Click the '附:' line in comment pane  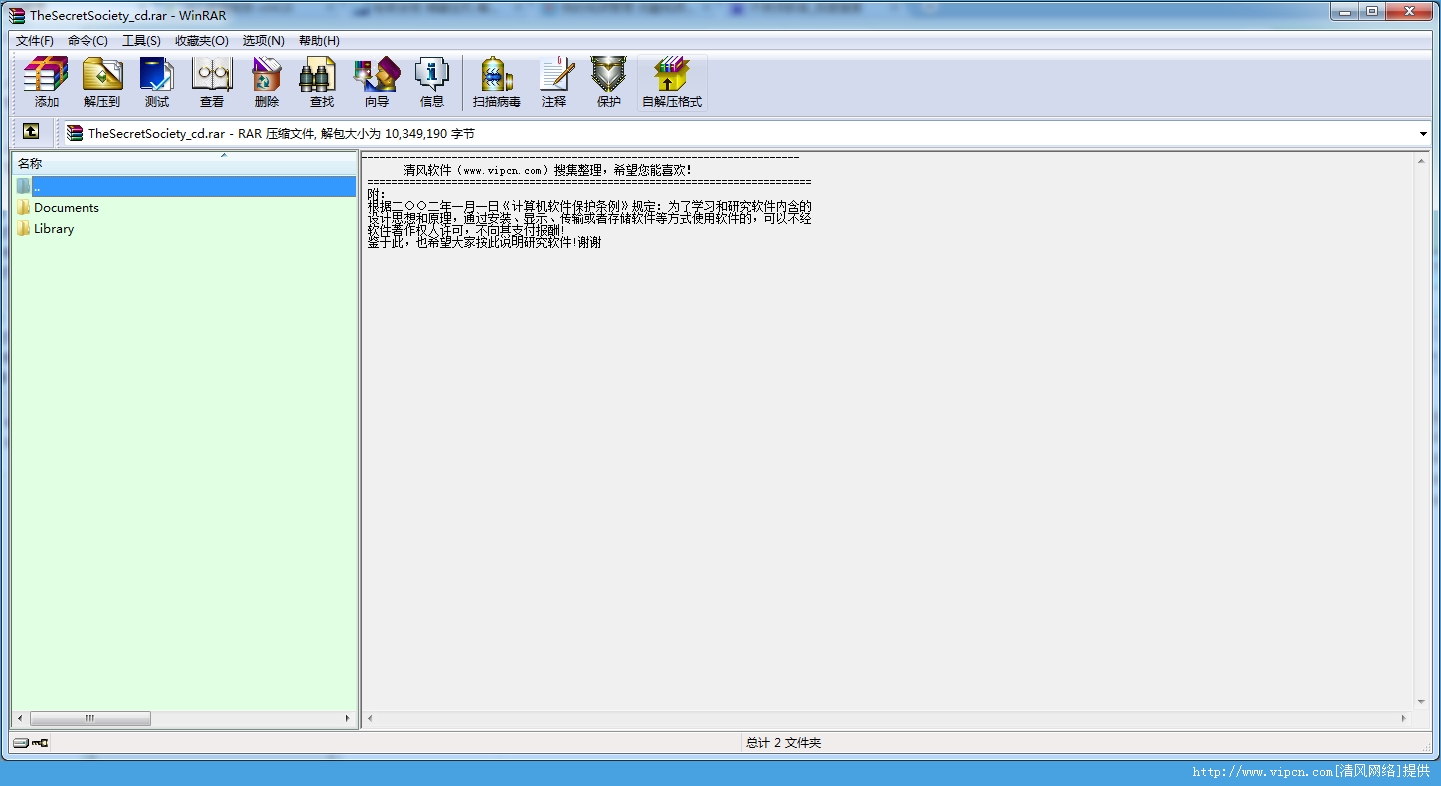[376, 195]
